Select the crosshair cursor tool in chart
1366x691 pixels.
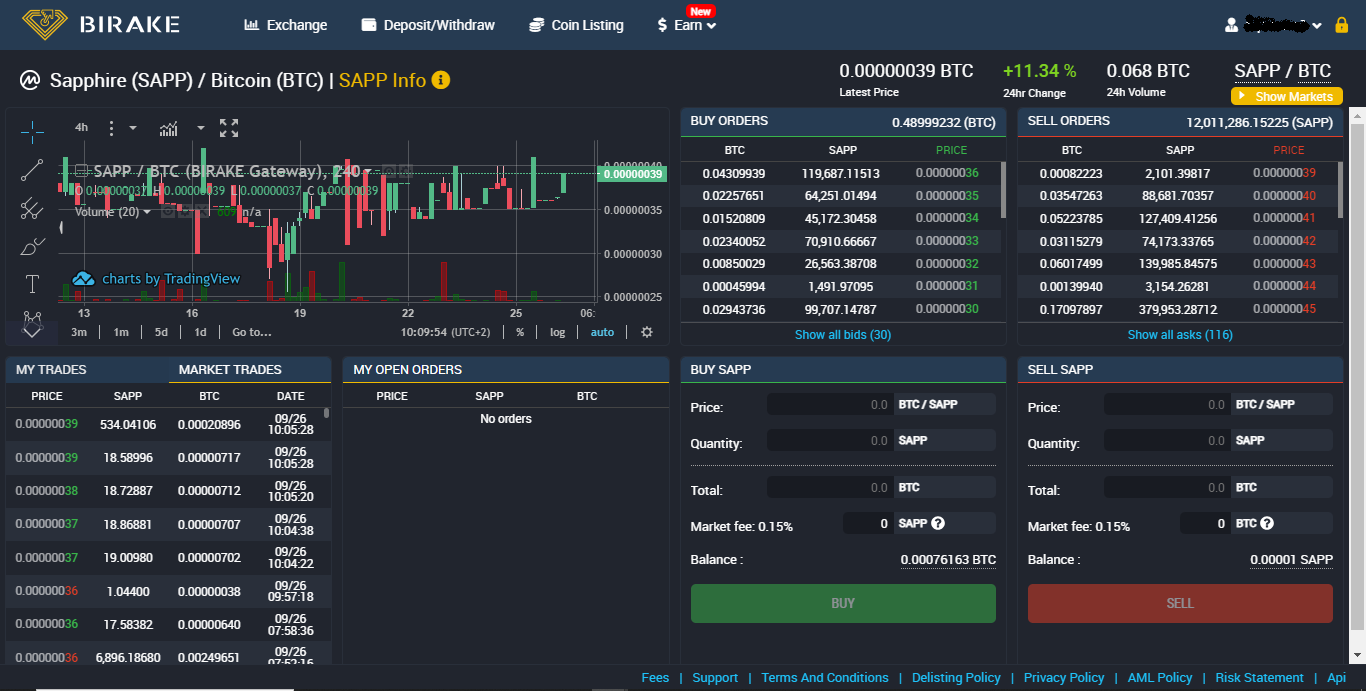[x=32, y=131]
